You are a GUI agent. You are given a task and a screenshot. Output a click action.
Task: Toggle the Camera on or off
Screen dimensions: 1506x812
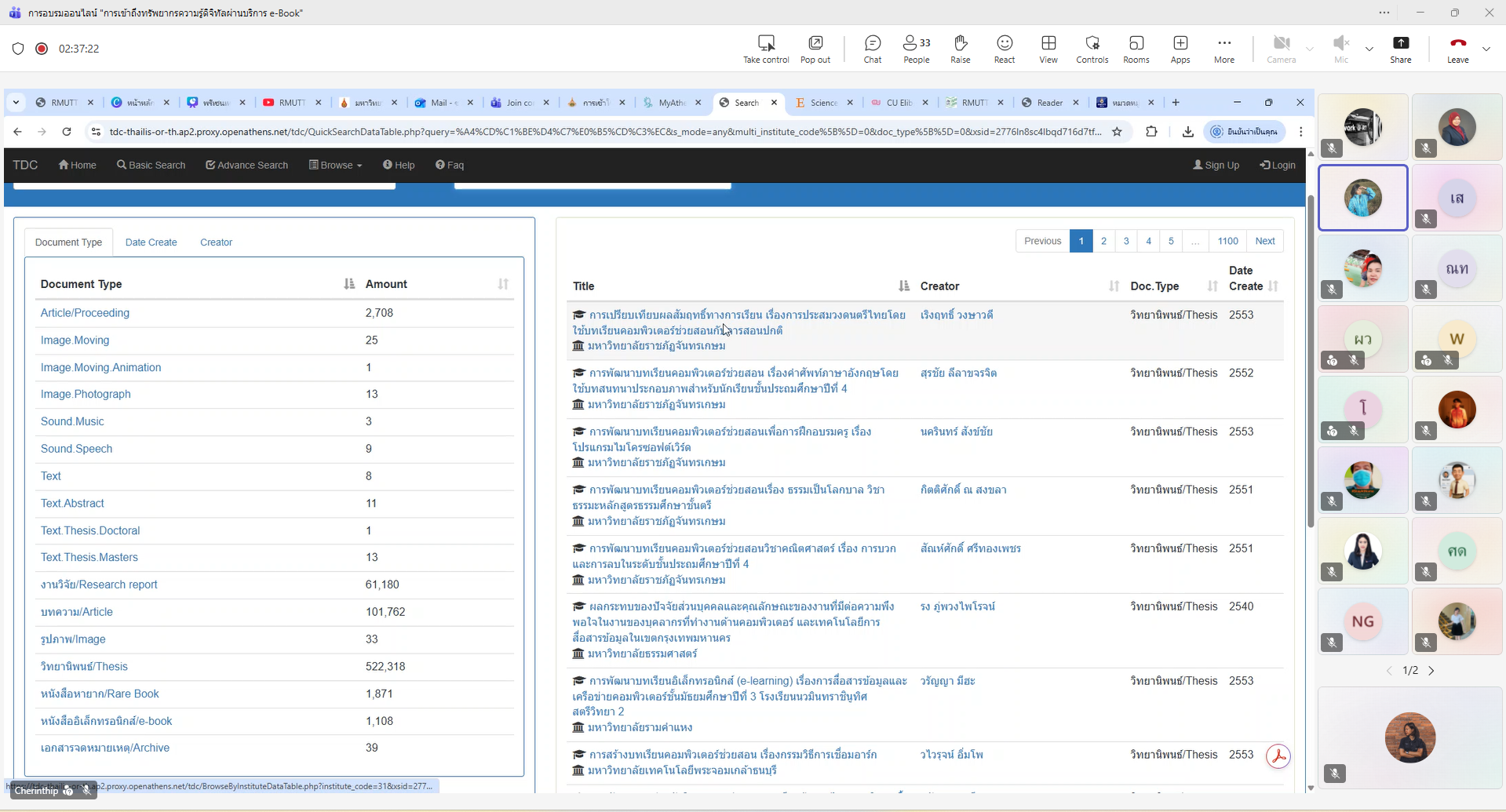pyautogui.click(x=1281, y=49)
